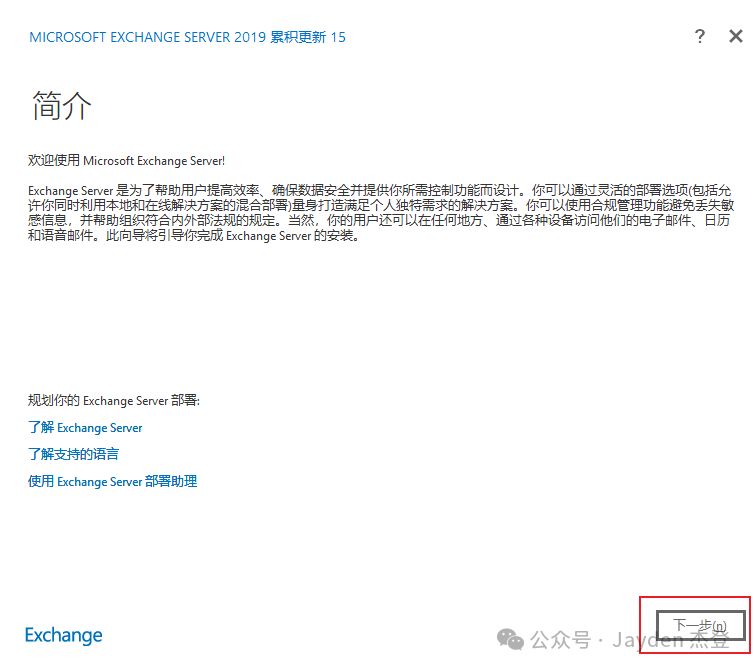Click the 规划你的 Exchange Server 部署 label
754x670 pixels.
coord(114,401)
